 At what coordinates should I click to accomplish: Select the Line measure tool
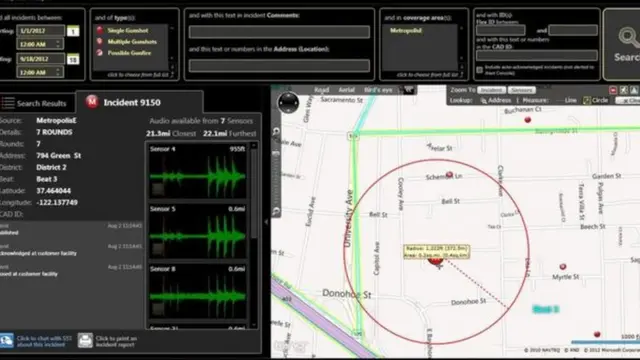[x=567, y=100]
